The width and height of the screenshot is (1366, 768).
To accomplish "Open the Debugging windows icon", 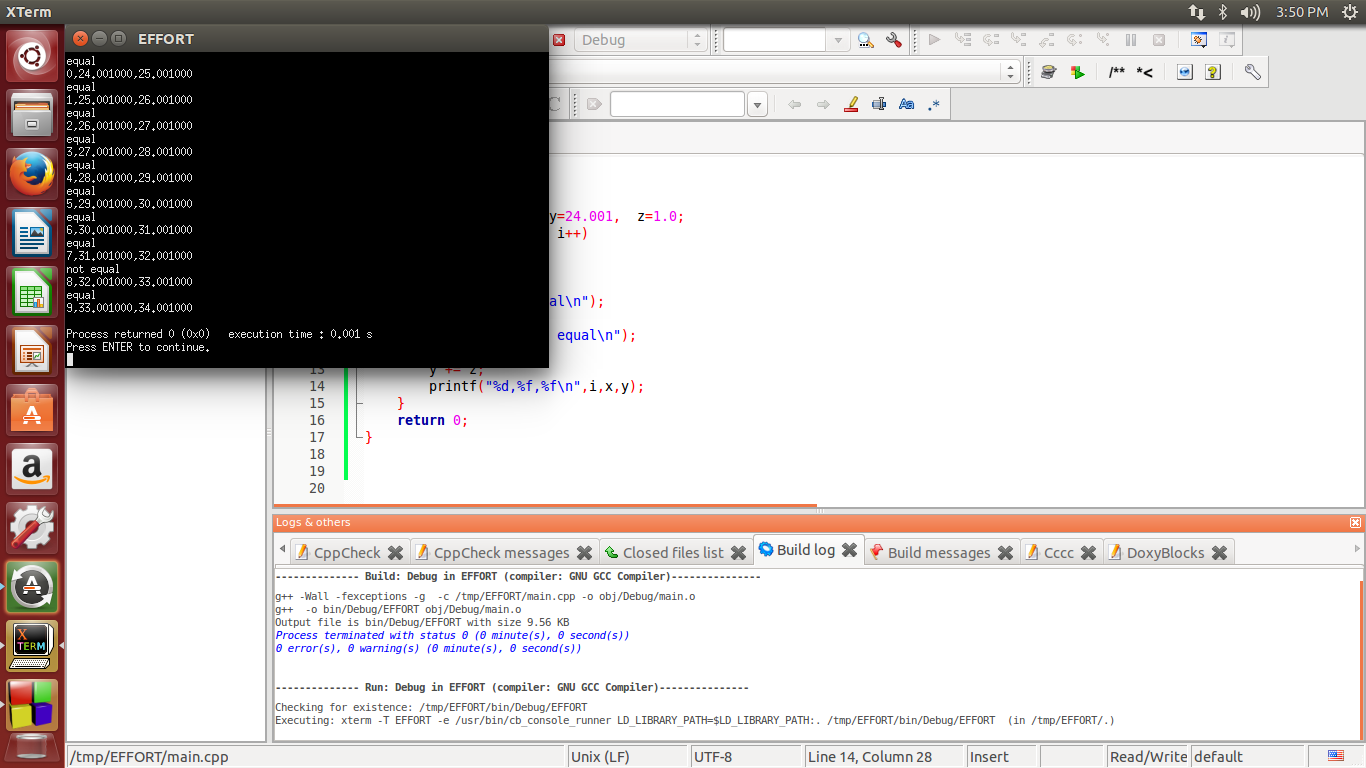I will 1199,40.
